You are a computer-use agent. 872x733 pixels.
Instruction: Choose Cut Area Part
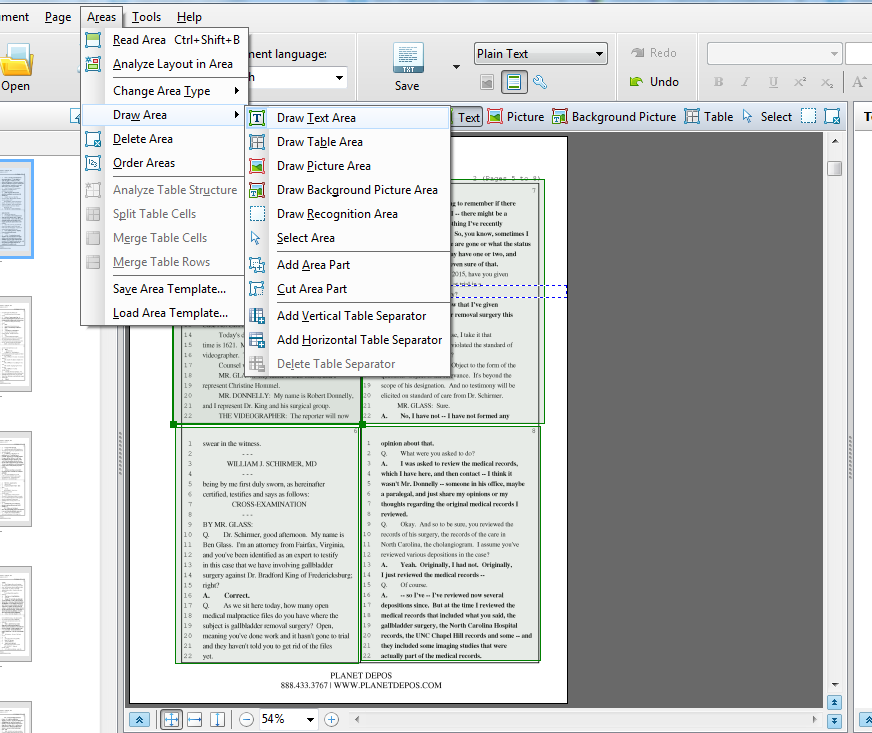(348, 289)
